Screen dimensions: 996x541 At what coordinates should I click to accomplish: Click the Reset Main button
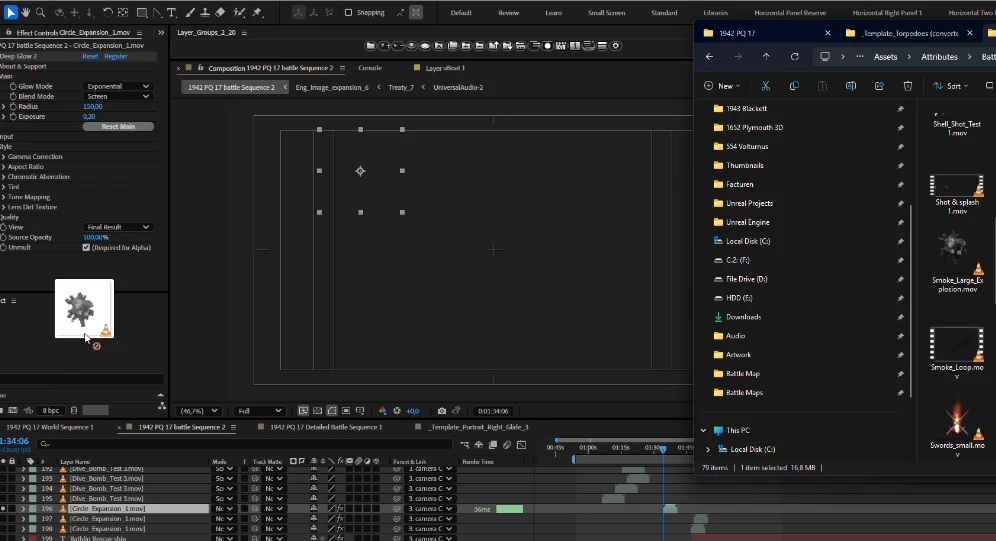point(118,126)
